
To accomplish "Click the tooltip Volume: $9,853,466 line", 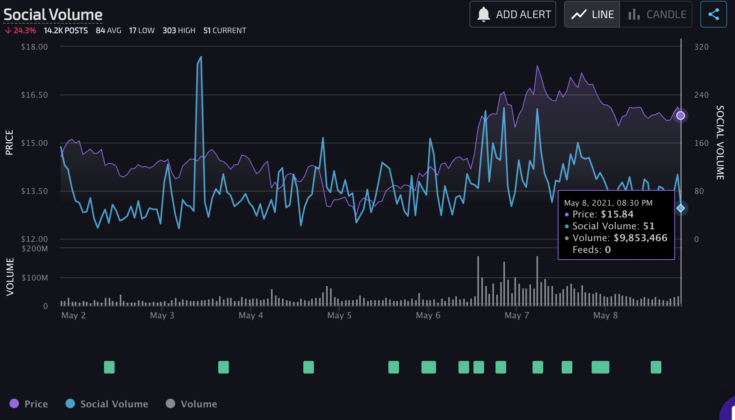I will pos(616,238).
